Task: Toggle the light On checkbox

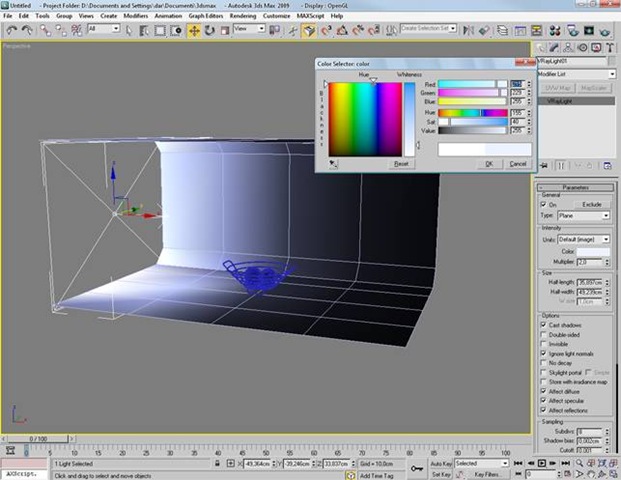Action: point(544,204)
